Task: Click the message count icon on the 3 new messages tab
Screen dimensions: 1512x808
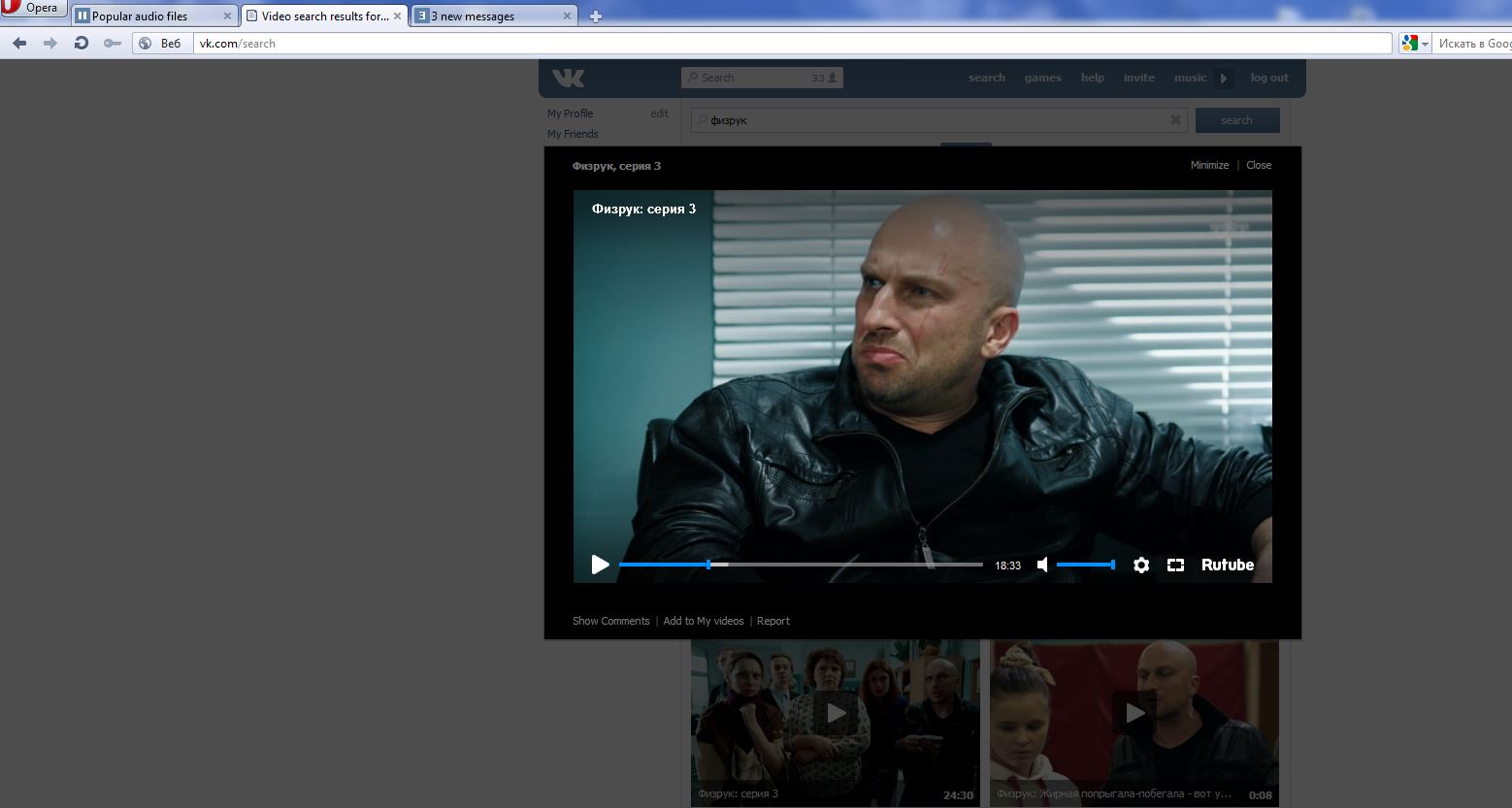Action: (421, 16)
